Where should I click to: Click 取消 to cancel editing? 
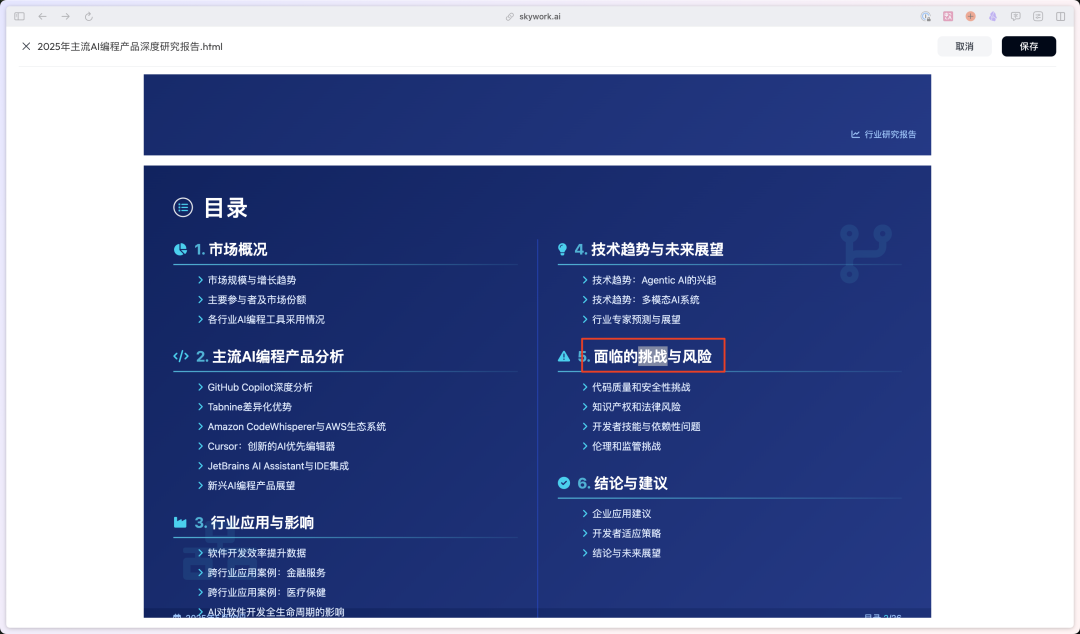click(964, 46)
